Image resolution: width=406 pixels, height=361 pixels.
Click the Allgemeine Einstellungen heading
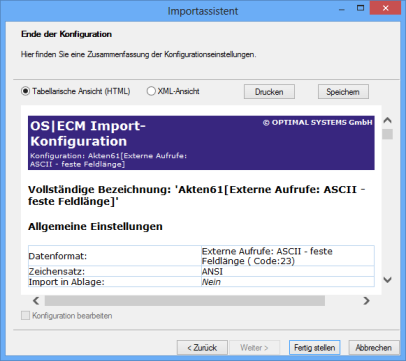(95, 226)
